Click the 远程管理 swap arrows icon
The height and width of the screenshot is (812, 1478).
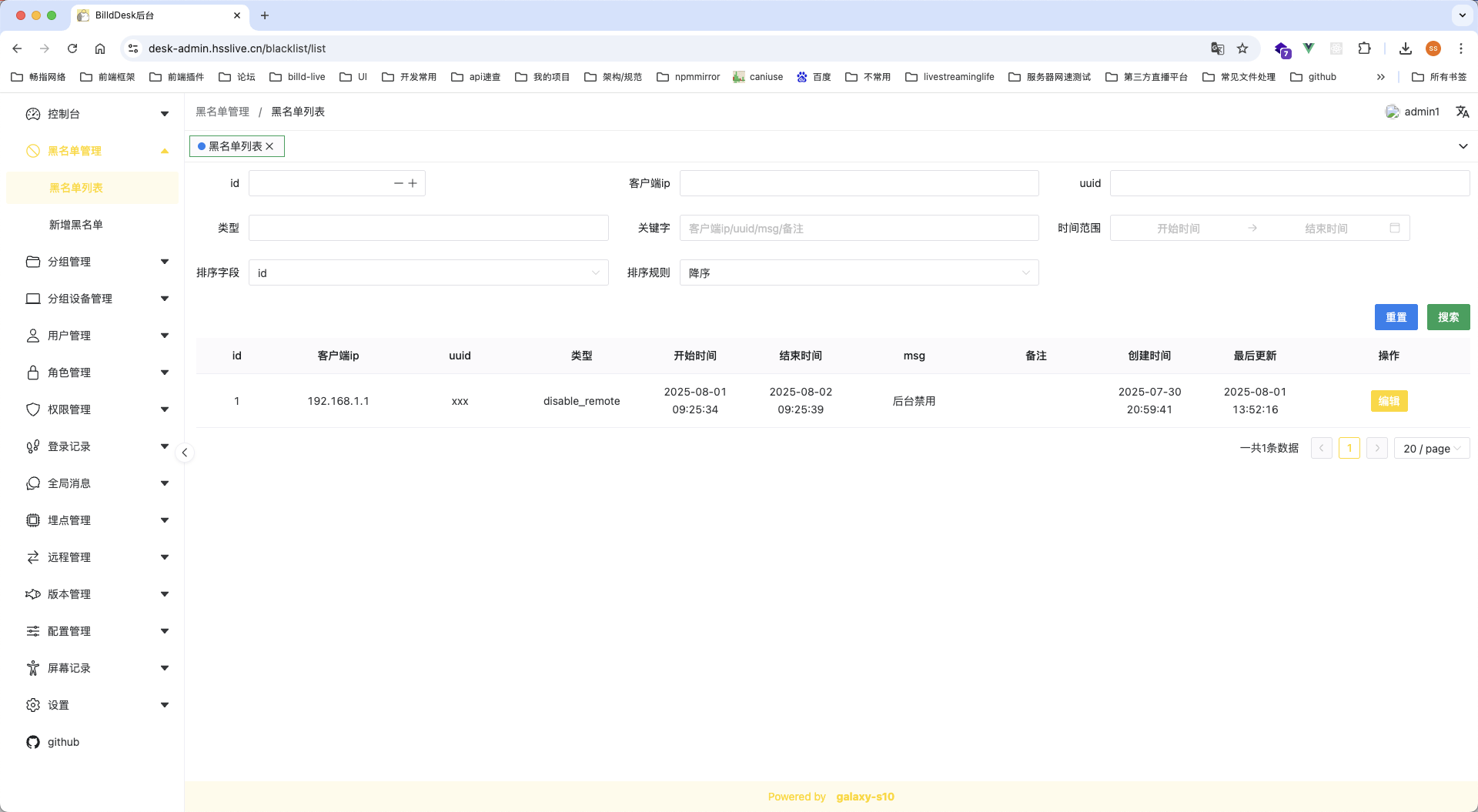click(x=33, y=557)
